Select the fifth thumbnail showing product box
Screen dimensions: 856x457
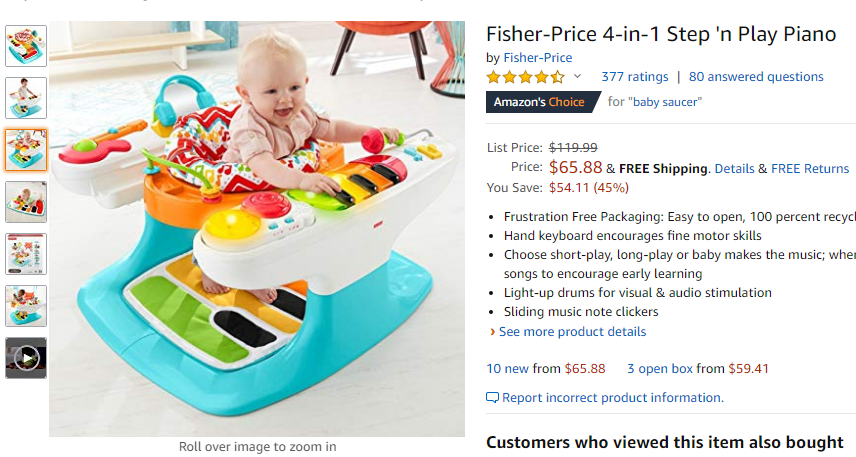(x=26, y=254)
